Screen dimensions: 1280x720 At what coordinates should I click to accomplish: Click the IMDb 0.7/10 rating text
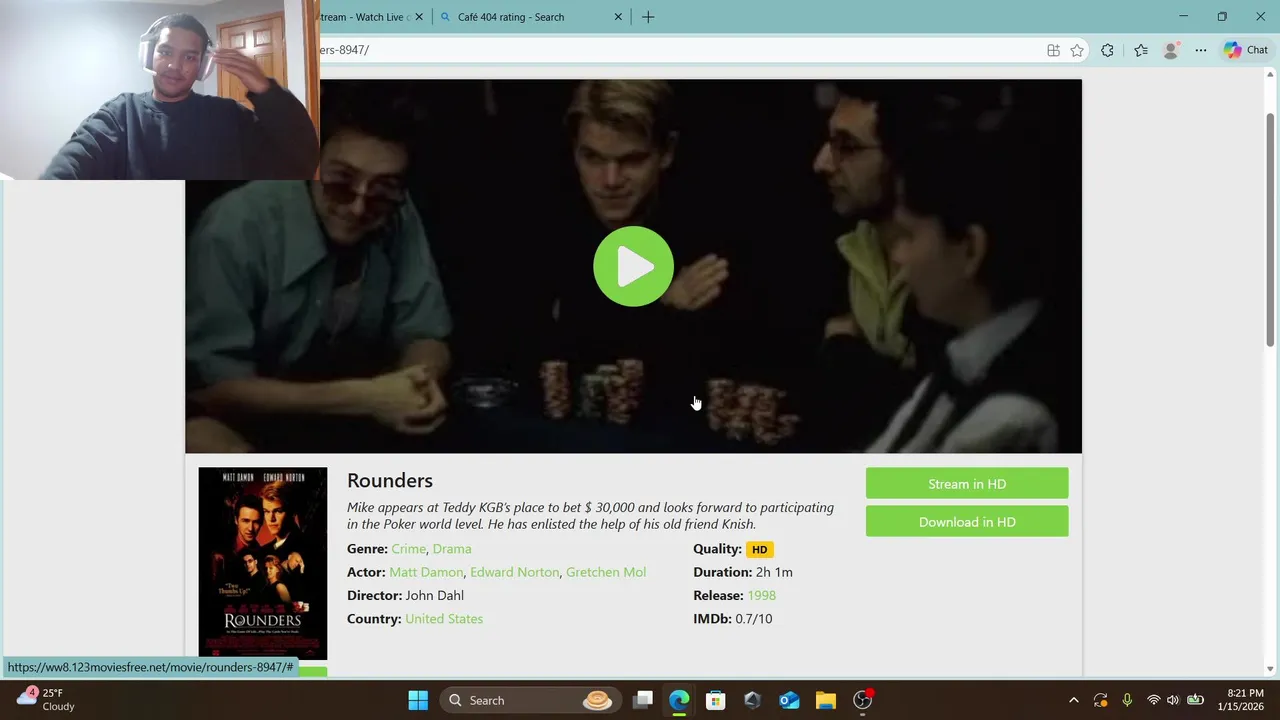pyautogui.click(x=733, y=619)
